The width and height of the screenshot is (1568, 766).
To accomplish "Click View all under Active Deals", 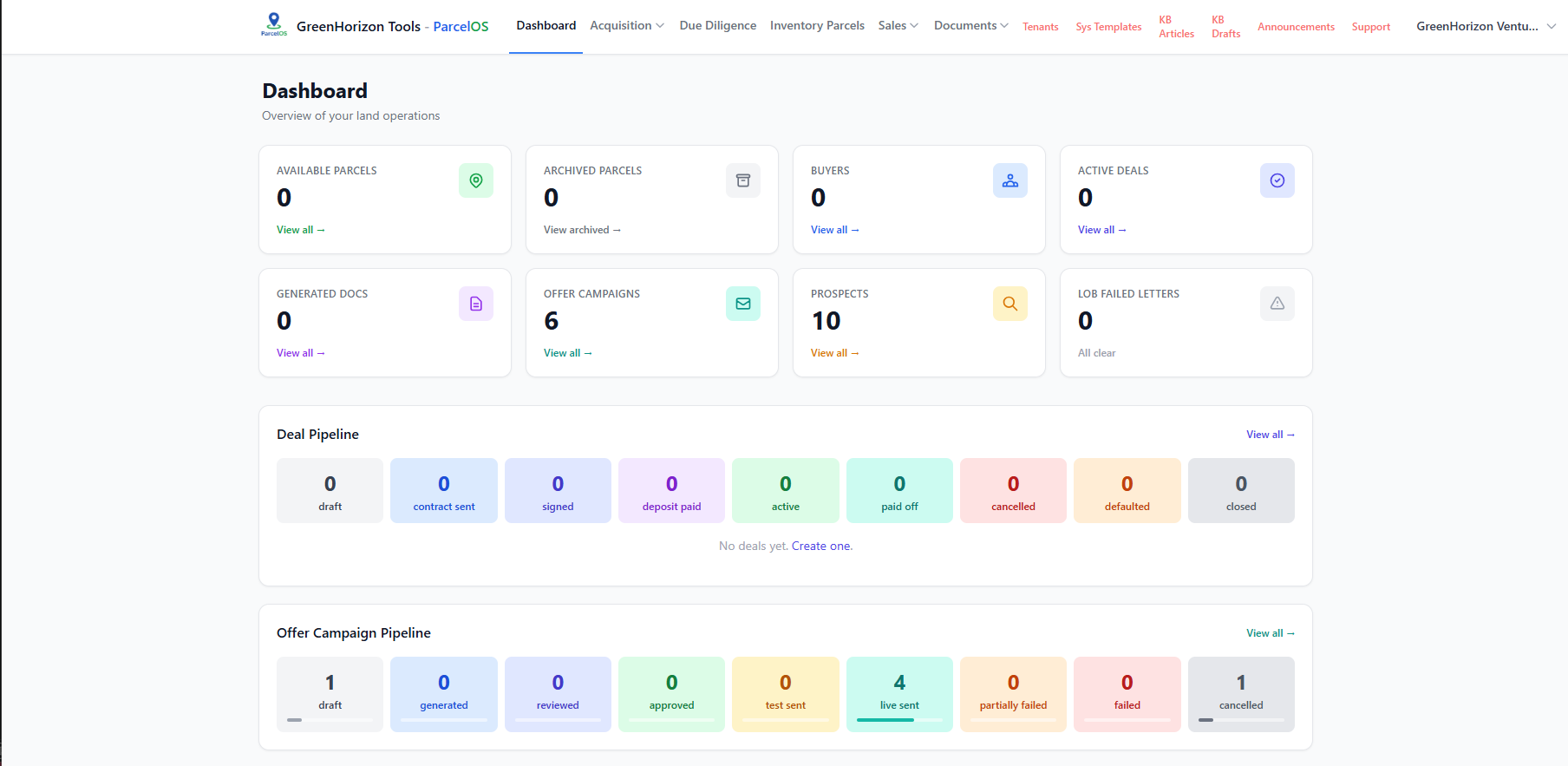I will 1101,230.
